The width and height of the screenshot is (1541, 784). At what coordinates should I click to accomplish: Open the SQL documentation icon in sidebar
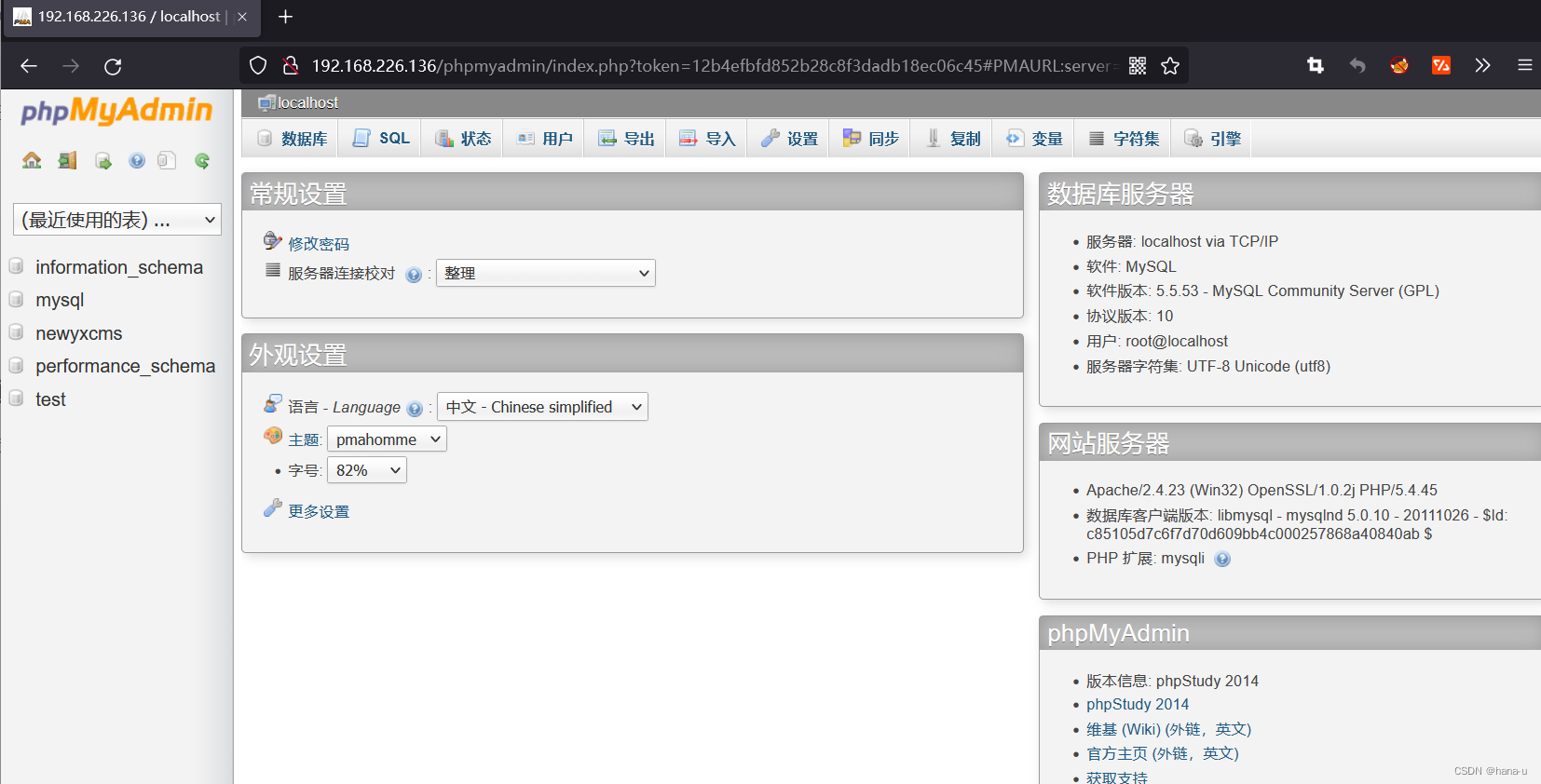click(167, 160)
